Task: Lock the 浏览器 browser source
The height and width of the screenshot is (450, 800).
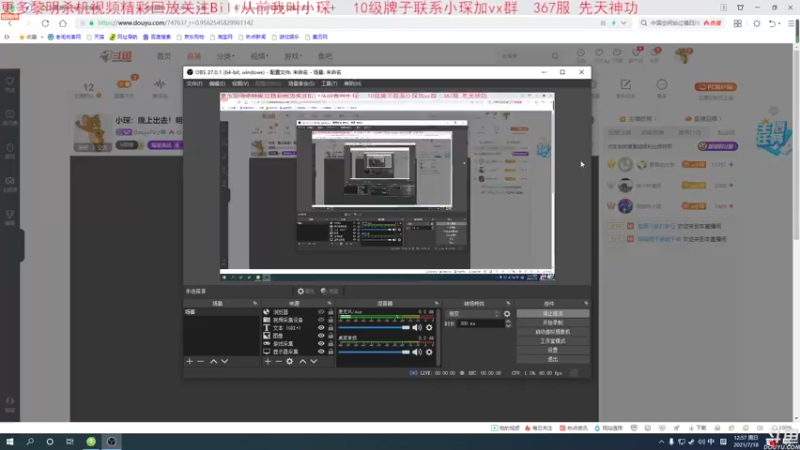Action: point(331,312)
